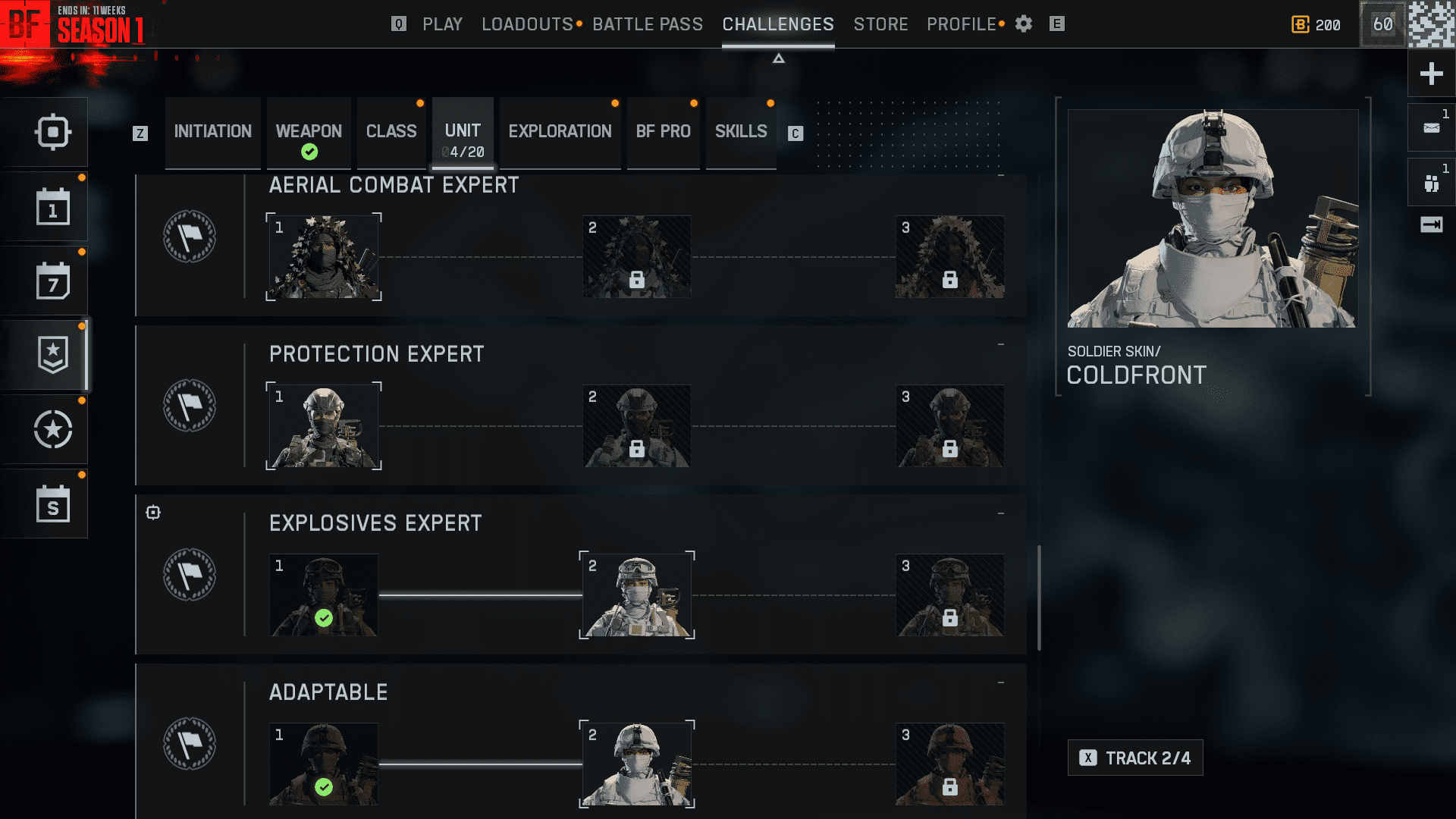This screenshot has width=1456, height=819.
Task: Select the crosshair target sidebar icon
Action: [53, 132]
